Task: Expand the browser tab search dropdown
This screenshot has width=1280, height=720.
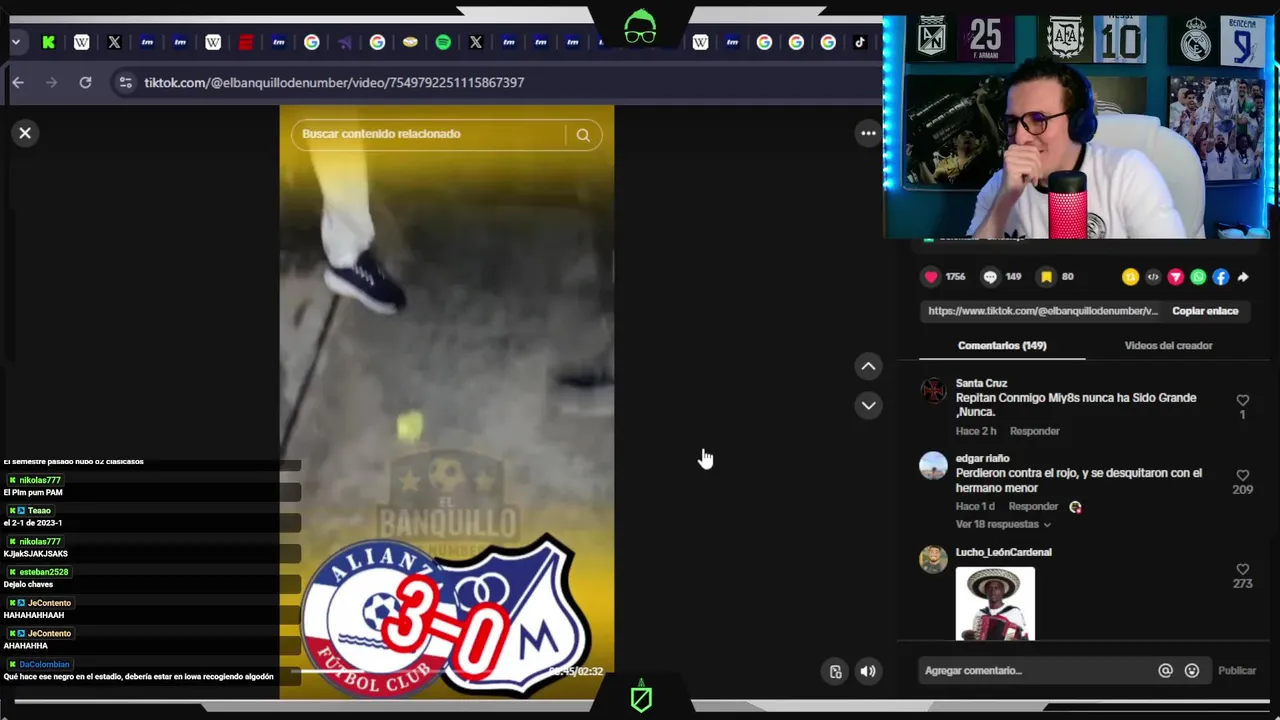Action: (x=16, y=42)
